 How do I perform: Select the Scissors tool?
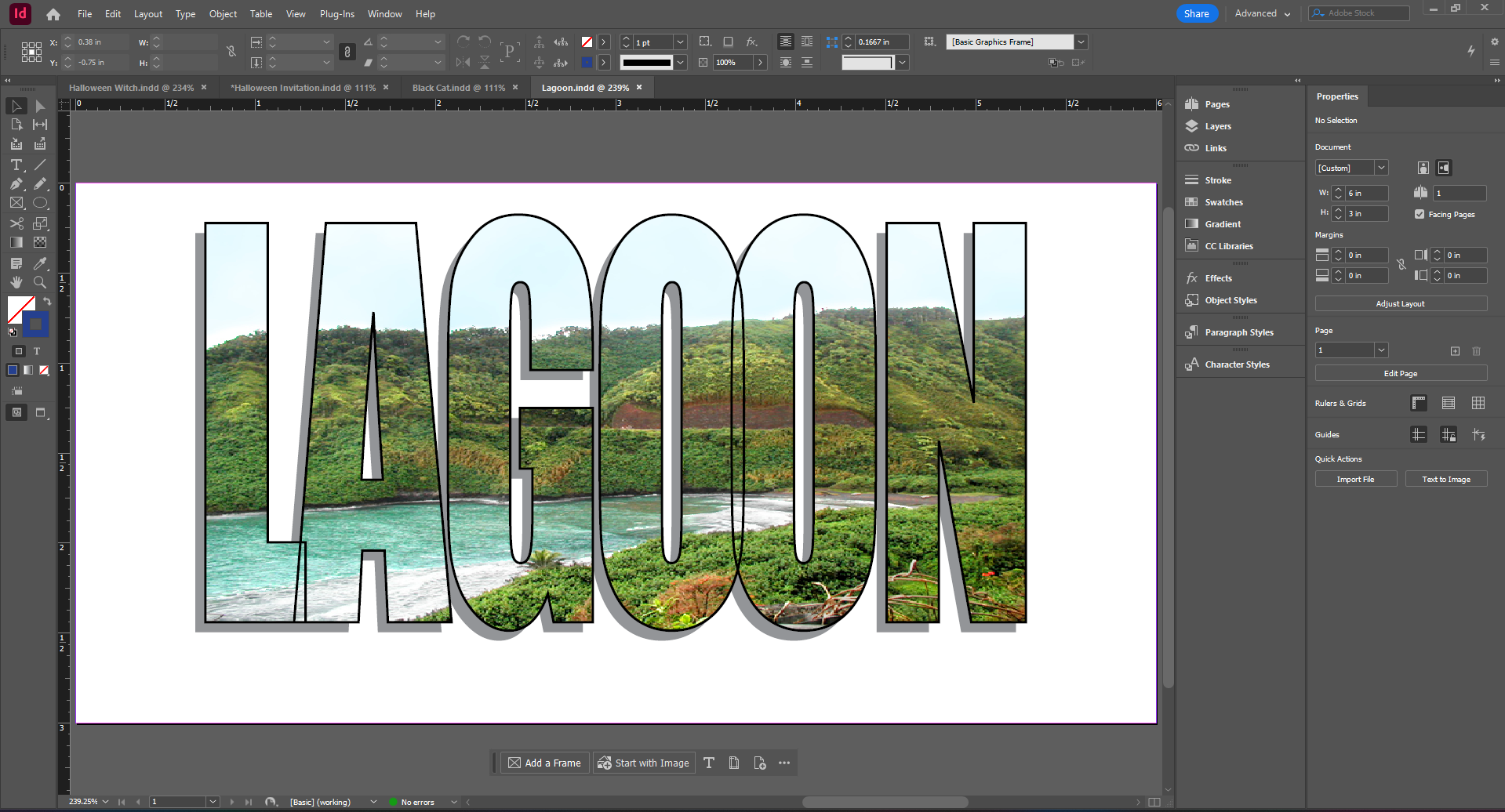pos(16,223)
